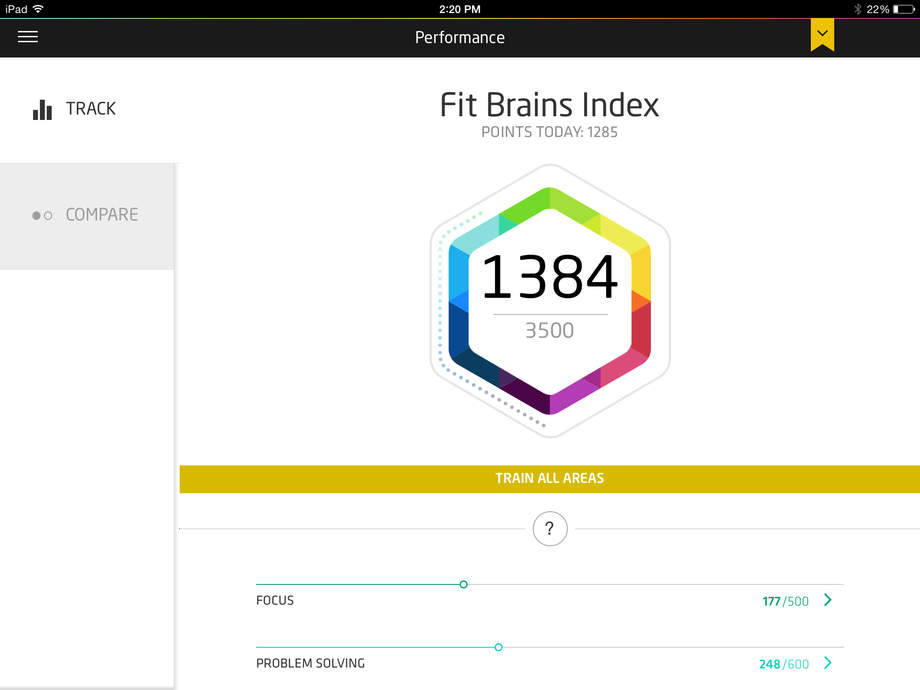
Task: Select the FOCUS category label
Action: click(275, 601)
